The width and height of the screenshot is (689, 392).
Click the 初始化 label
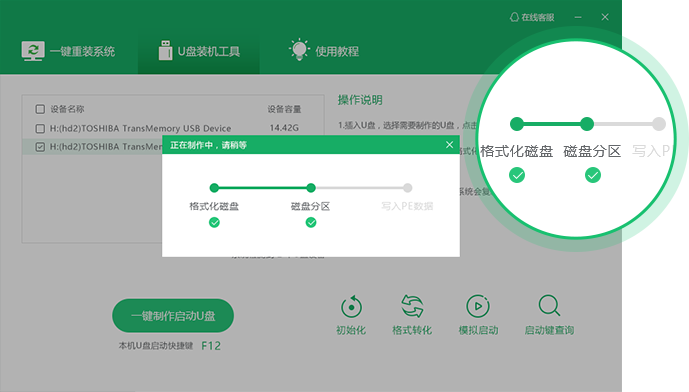point(351,330)
